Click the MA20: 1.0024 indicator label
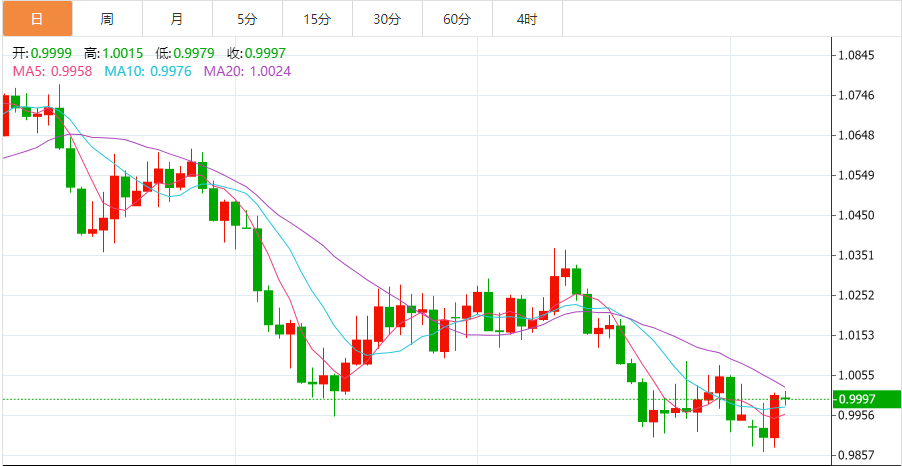902x466 pixels. tap(247, 71)
